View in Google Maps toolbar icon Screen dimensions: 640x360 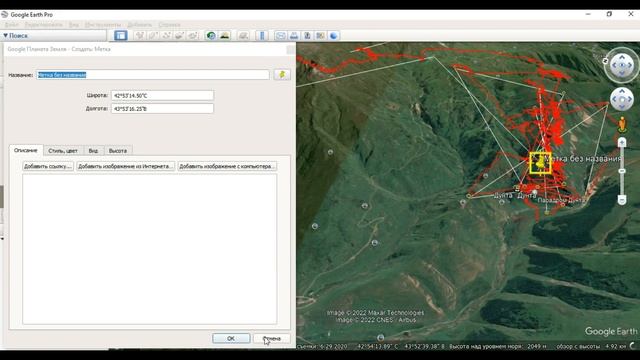click(x=320, y=36)
